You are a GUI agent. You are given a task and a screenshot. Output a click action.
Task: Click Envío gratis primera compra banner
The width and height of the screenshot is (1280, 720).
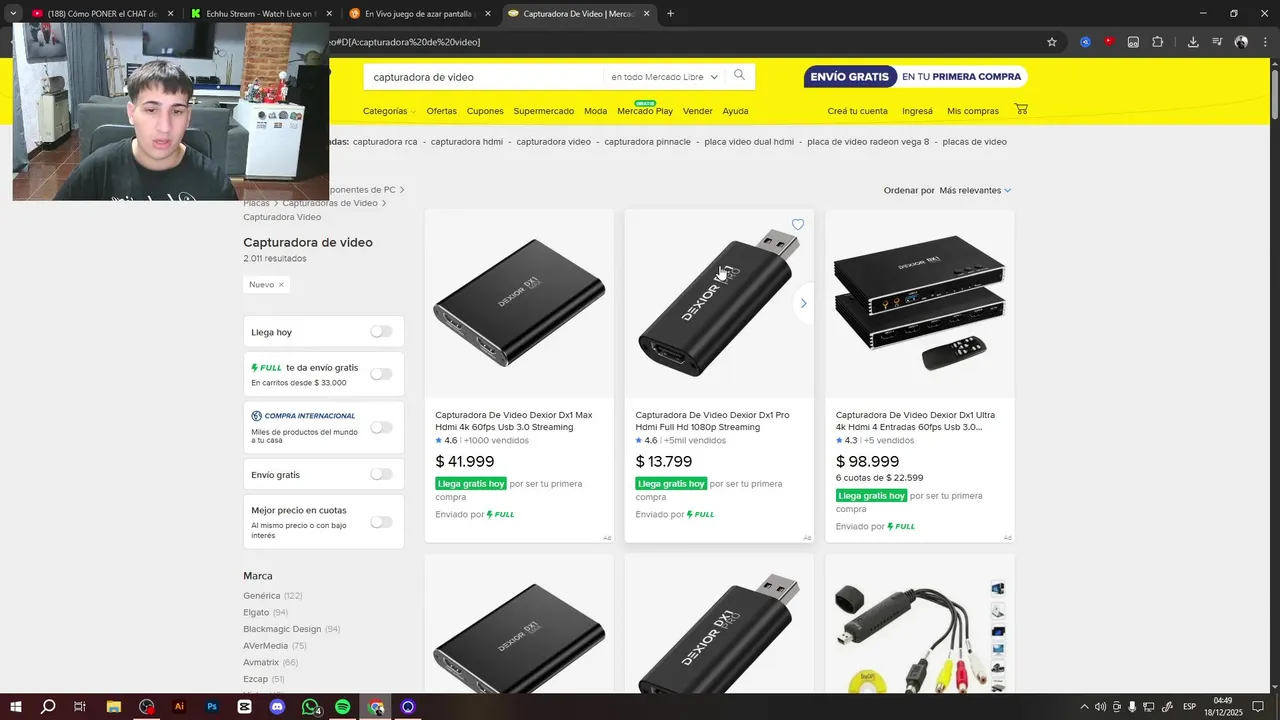pos(915,77)
